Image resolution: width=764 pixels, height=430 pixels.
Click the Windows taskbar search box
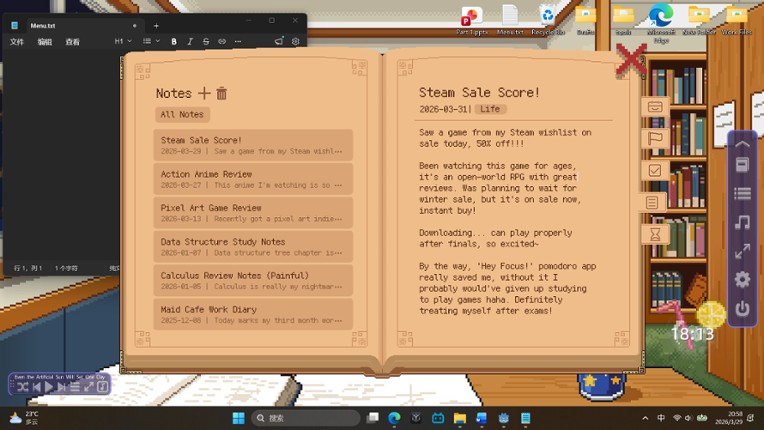coord(305,418)
